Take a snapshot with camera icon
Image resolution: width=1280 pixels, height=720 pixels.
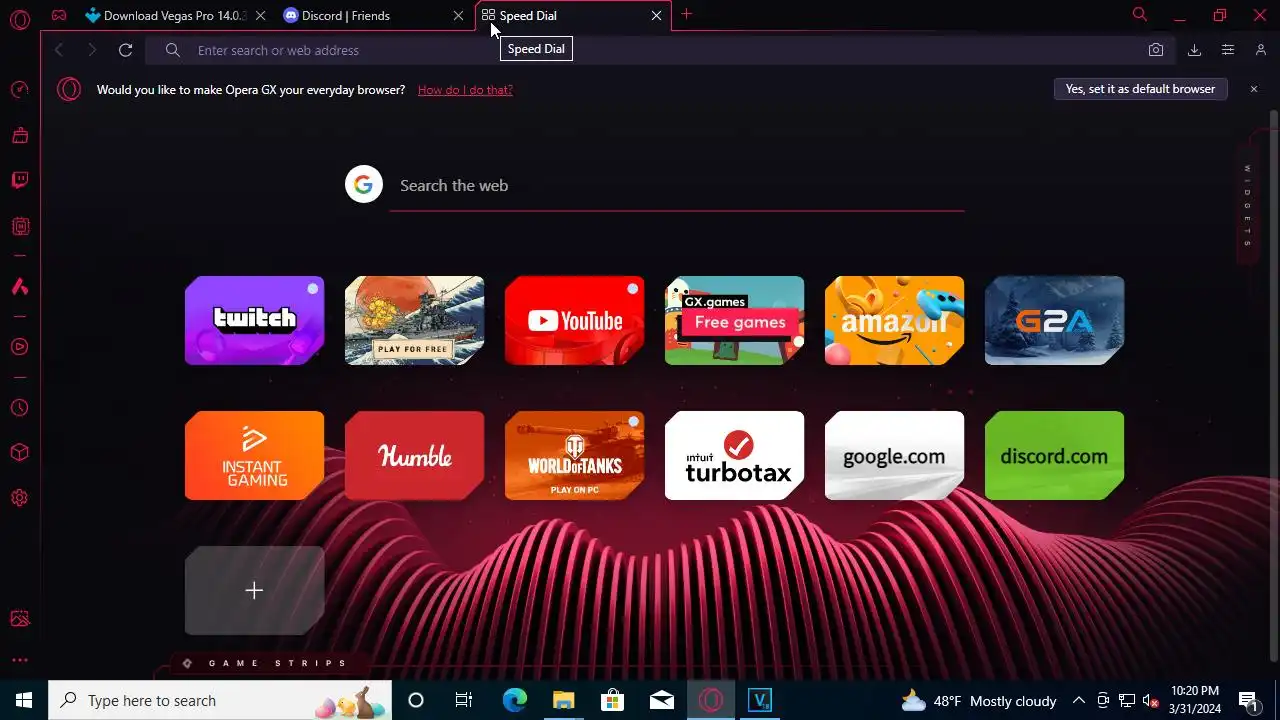(1156, 50)
